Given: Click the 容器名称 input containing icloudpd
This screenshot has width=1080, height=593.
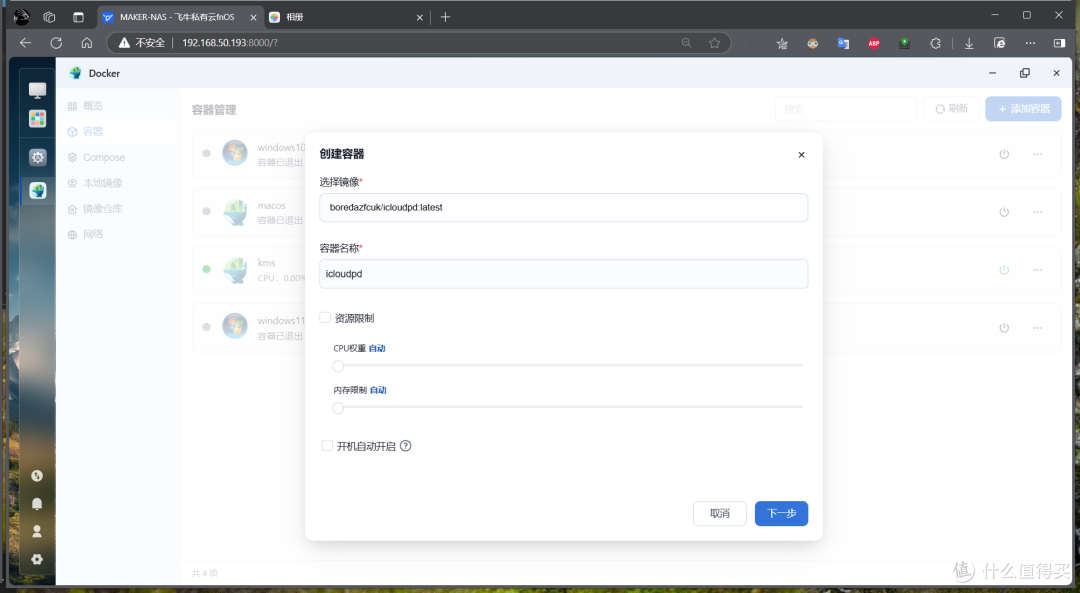Looking at the screenshot, I should click(x=563, y=274).
